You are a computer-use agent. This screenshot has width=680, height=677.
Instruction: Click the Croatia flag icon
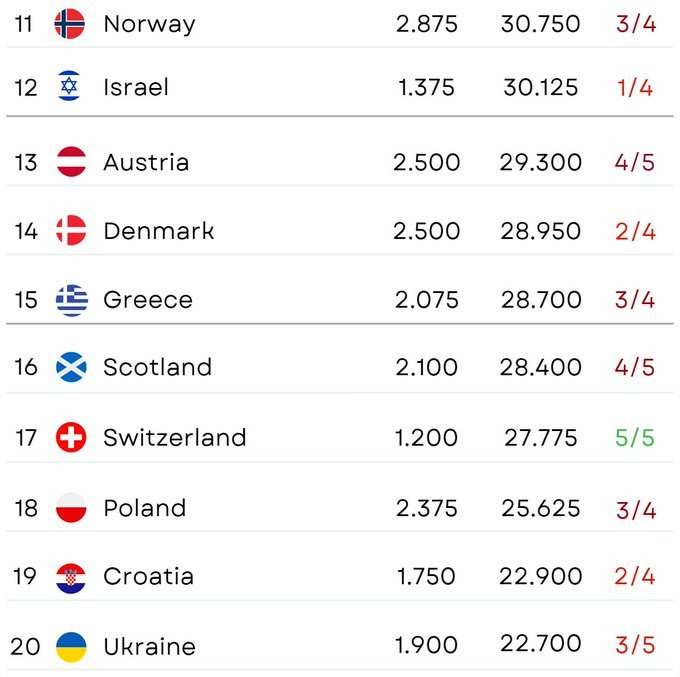tap(71, 577)
